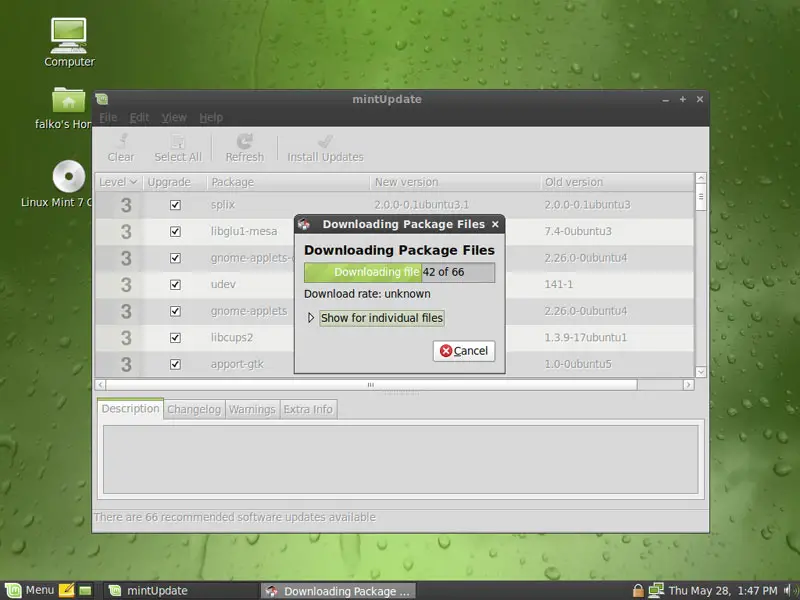Click the network tray icon

click(x=656, y=590)
